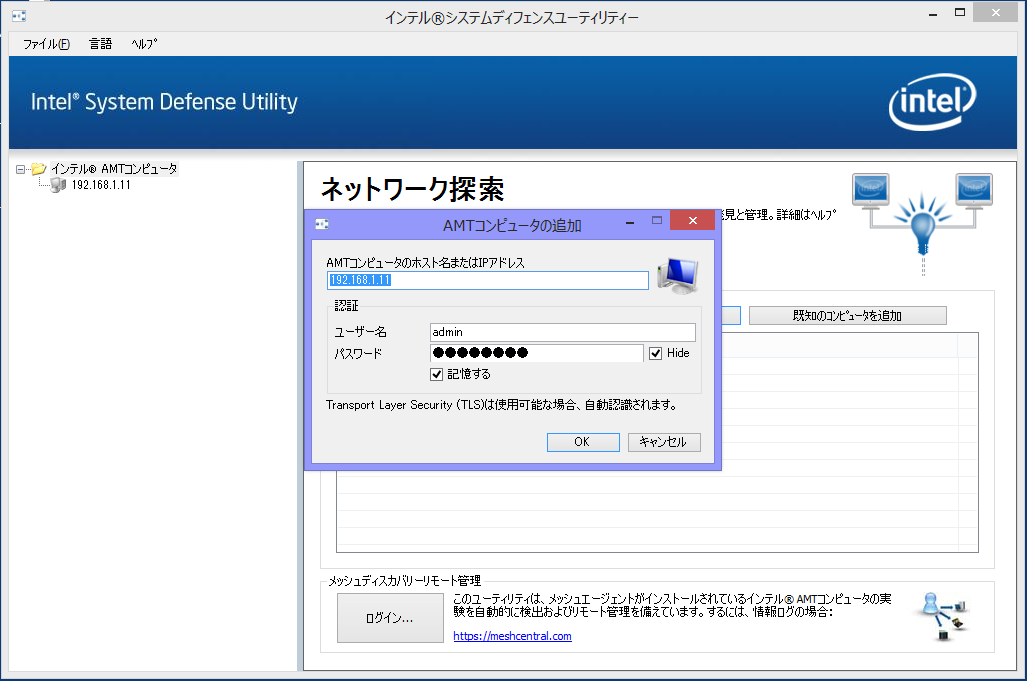This screenshot has width=1027, height=681.
Task: Open the ヘルプ menu
Action: [144, 44]
